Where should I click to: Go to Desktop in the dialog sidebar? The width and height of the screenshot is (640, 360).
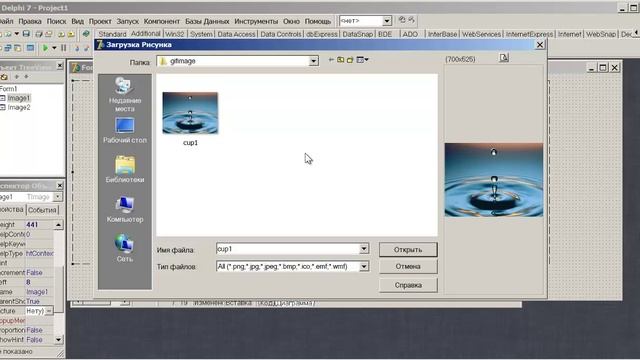(124, 131)
